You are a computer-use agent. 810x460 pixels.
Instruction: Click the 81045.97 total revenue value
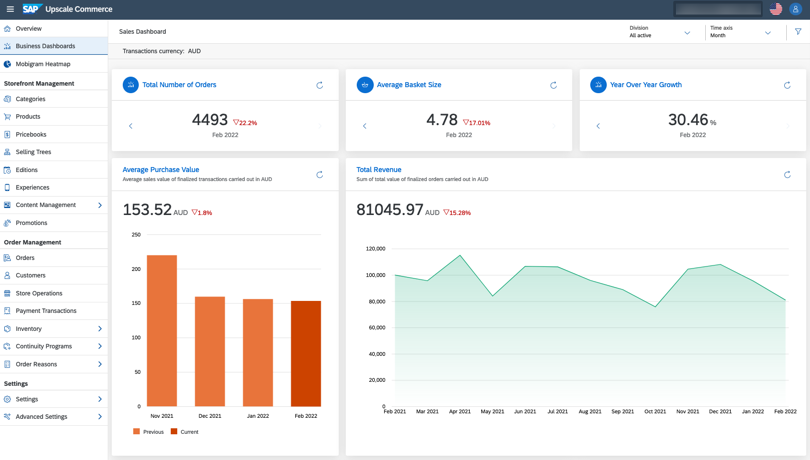pyautogui.click(x=390, y=209)
